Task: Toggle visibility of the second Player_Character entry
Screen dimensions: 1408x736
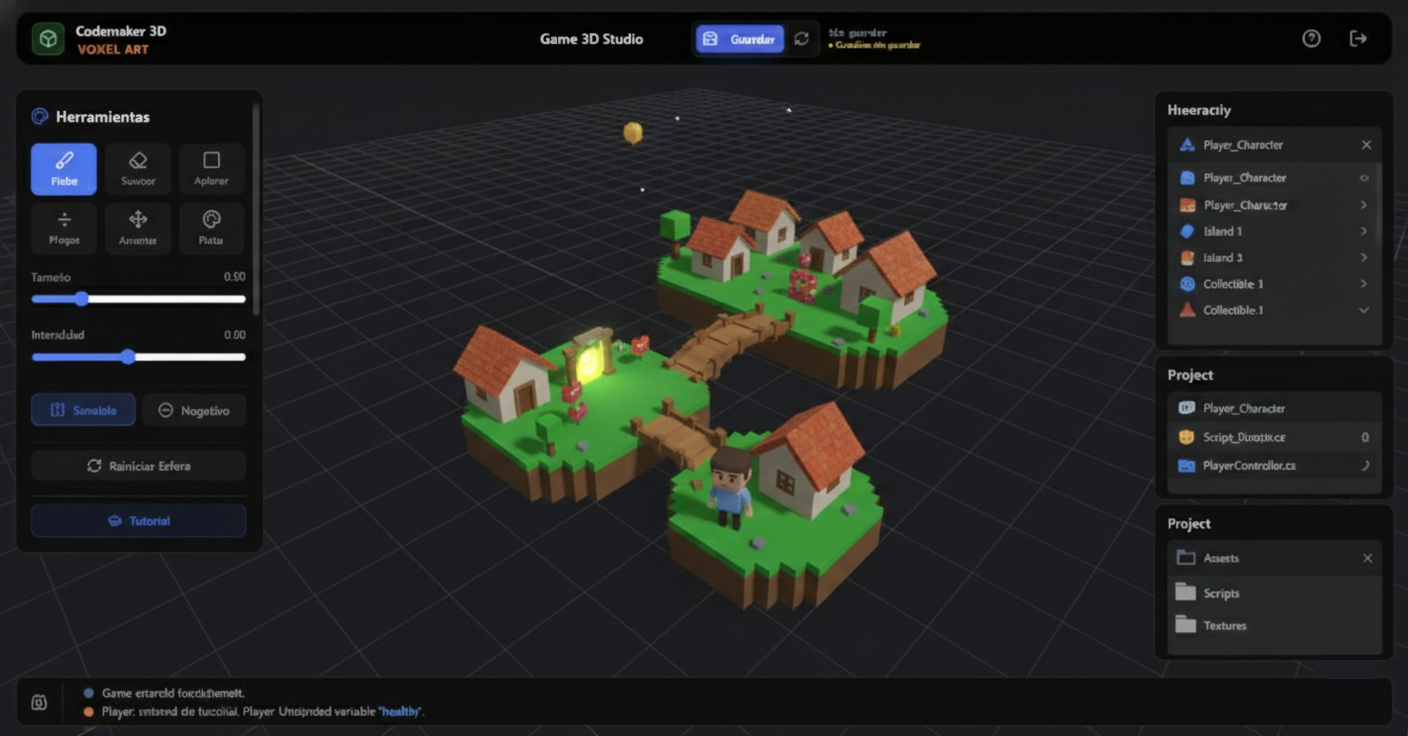Action: pos(1364,177)
